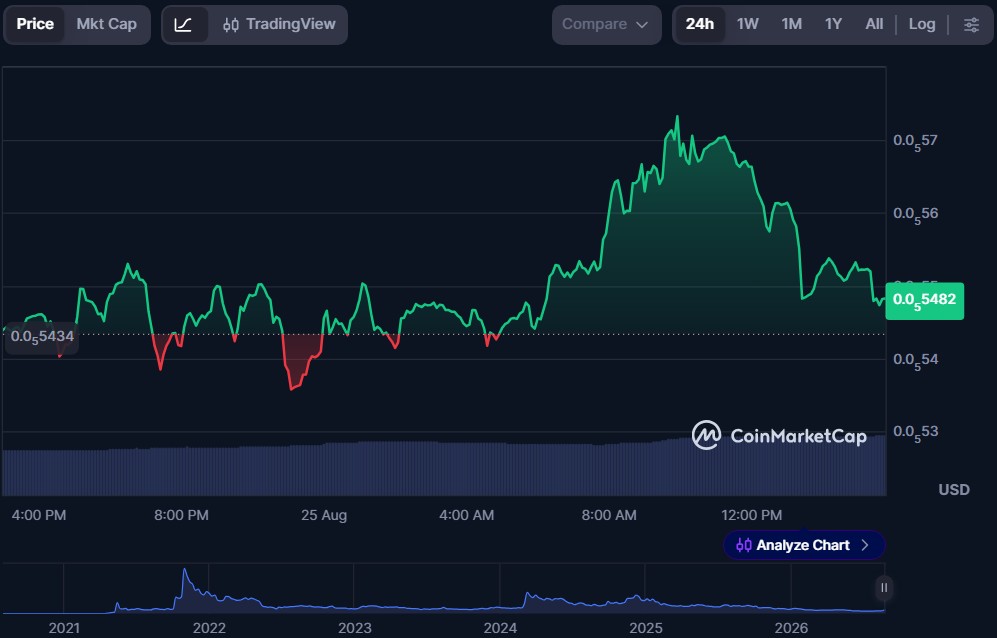The width and height of the screenshot is (997, 638).
Task: Select the All time range
Action: click(x=874, y=25)
